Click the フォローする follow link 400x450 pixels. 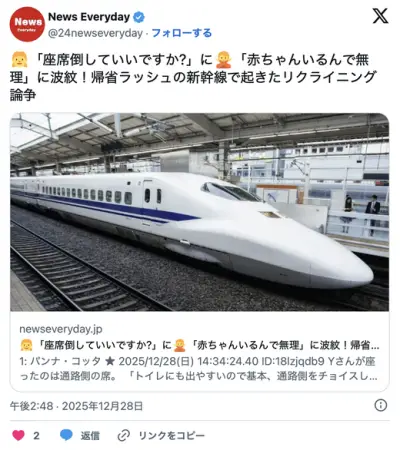[182, 33]
